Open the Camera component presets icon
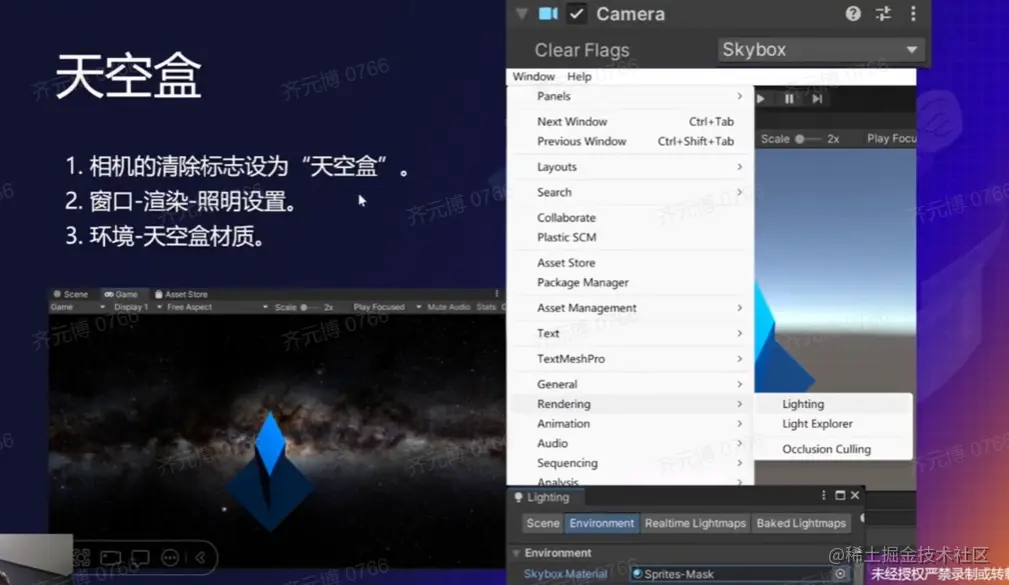The image size is (1009, 585). [883, 14]
